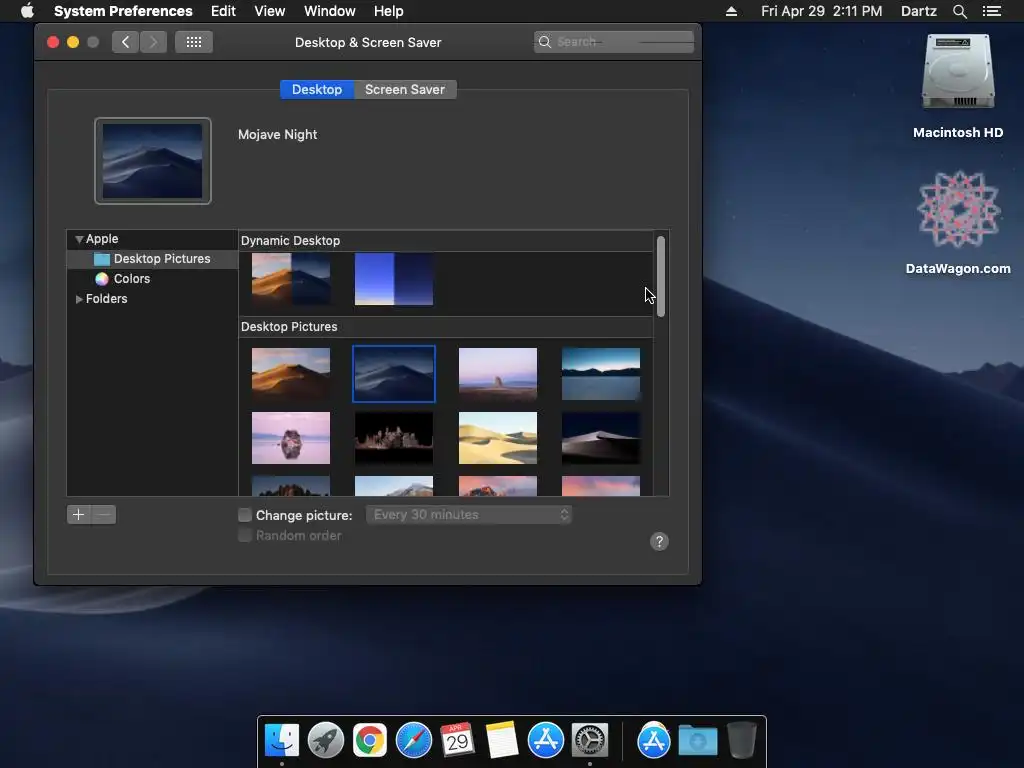Viewport: 1024px width, 768px height.
Task: Open the Apple menu
Action: point(27,11)
